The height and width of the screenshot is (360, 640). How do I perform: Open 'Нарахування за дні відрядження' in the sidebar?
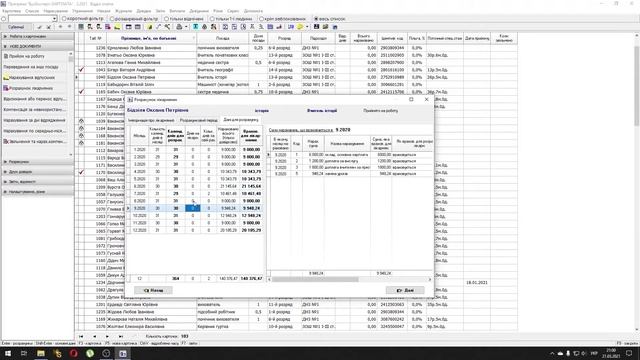(x=34, y=120)
